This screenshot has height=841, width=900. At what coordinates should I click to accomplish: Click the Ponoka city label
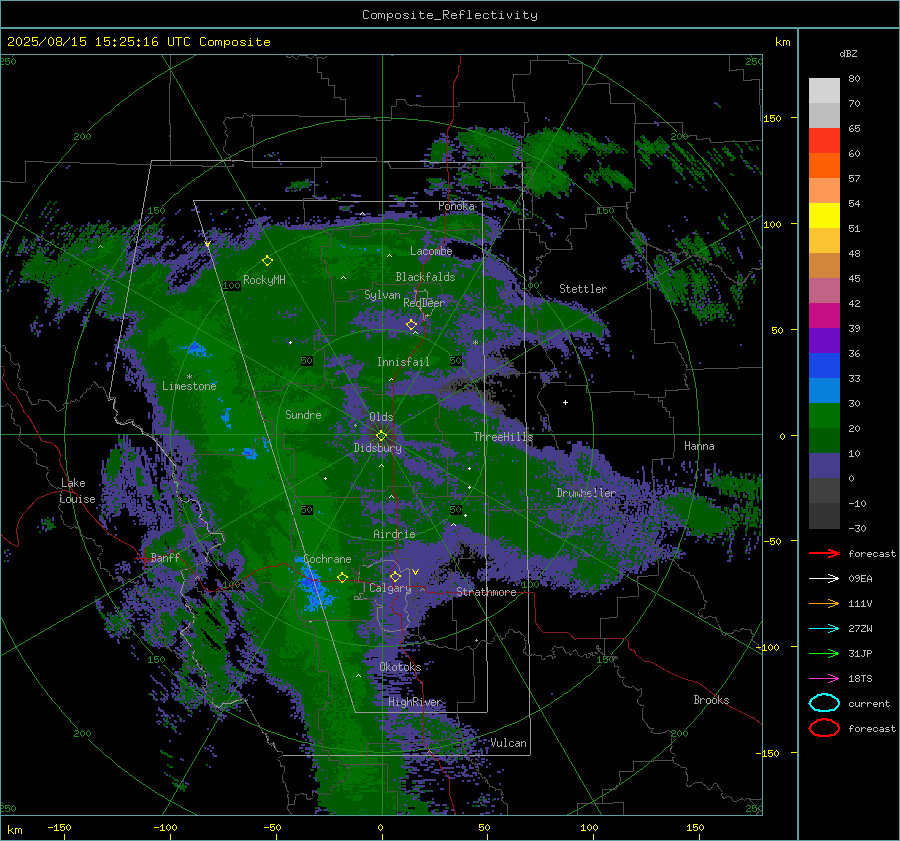pyautogui.click(x=456, y=206)
